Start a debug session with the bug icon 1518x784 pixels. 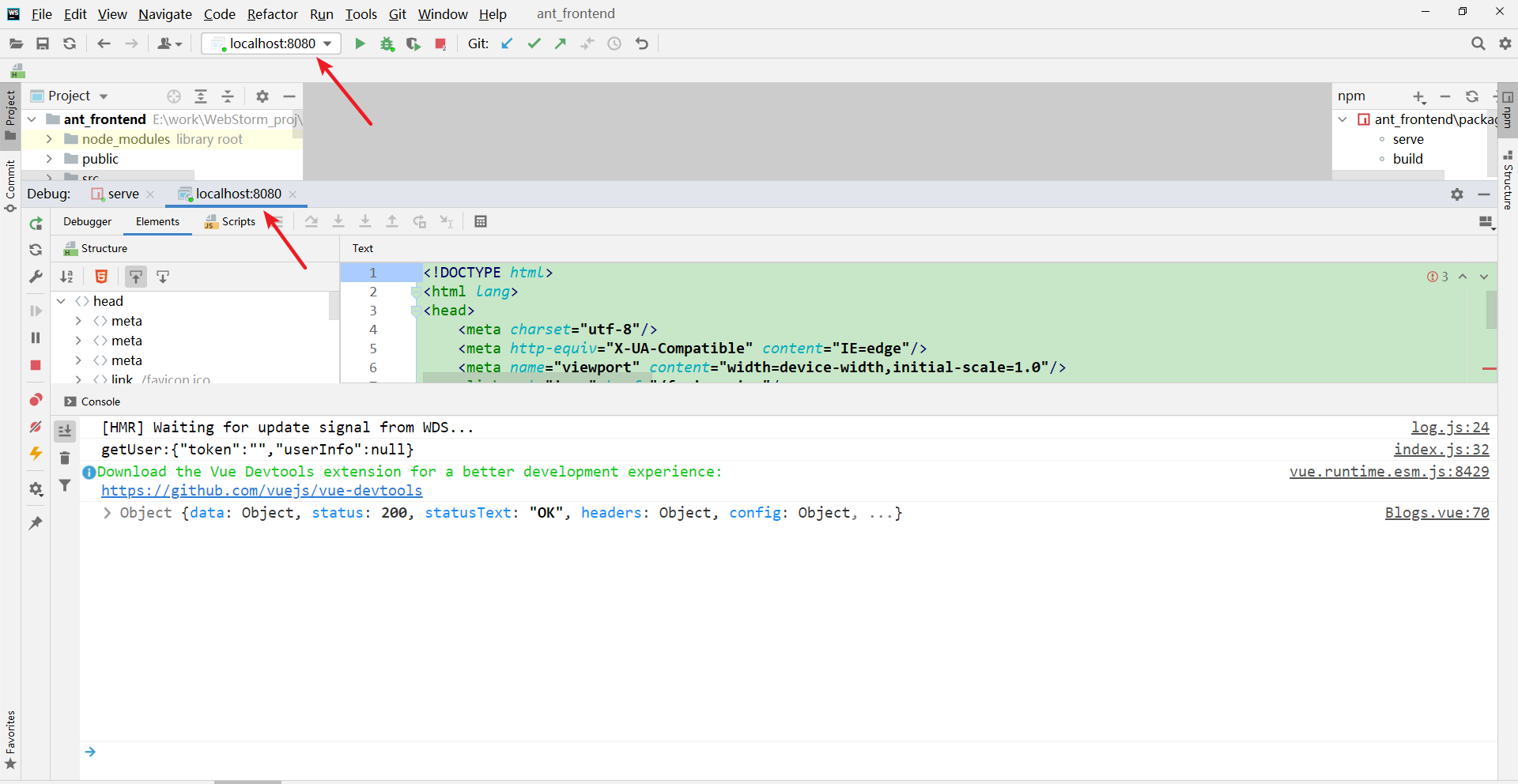coord(387,43)
